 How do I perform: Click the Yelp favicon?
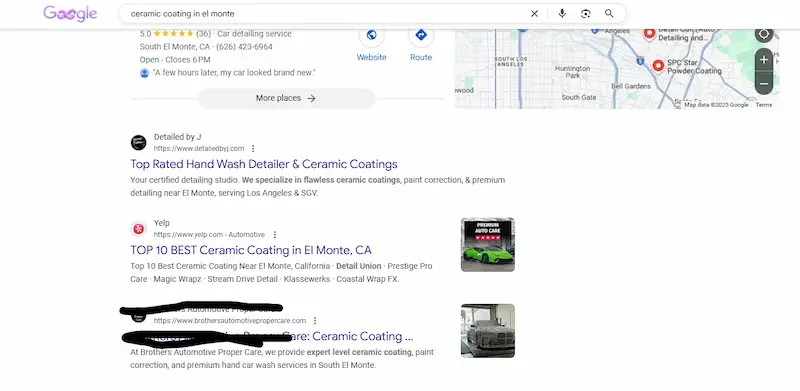tap(138, 229)
